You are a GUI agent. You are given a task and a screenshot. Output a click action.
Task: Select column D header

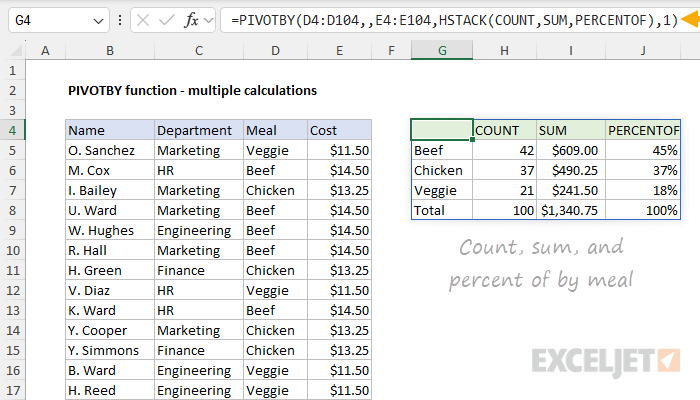coord(275,50)
